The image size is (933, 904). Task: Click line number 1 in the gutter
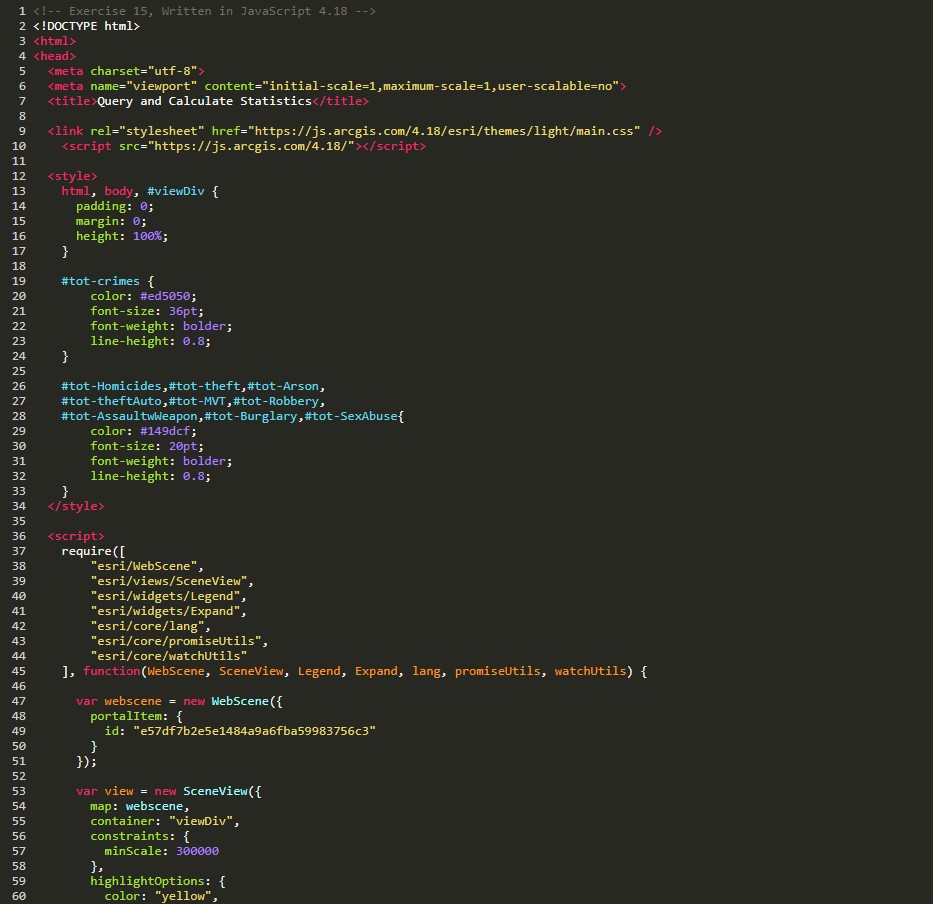pyautogui.click(x=21, y=11)
